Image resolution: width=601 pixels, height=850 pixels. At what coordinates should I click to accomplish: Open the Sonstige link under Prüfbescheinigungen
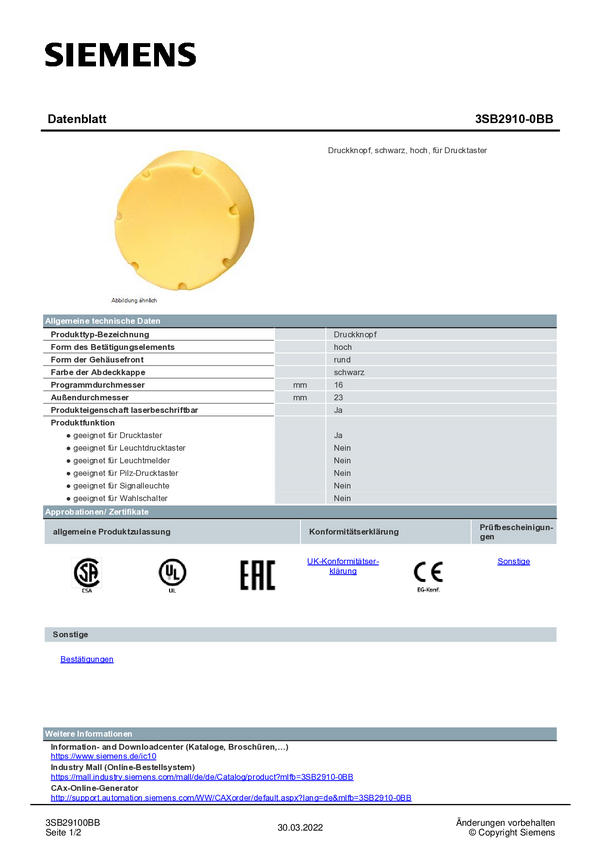tap(514, 562)
